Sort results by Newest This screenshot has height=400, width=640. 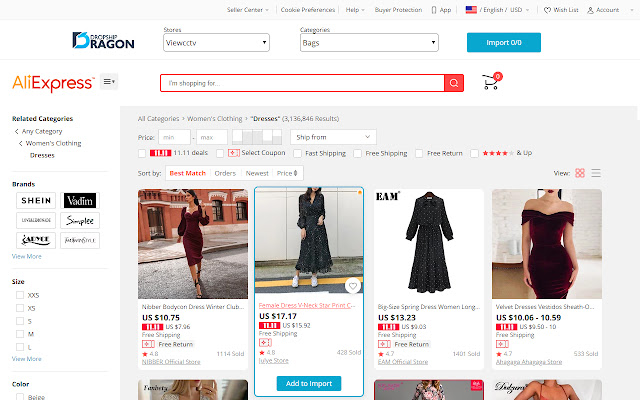(x=257, y=173)
